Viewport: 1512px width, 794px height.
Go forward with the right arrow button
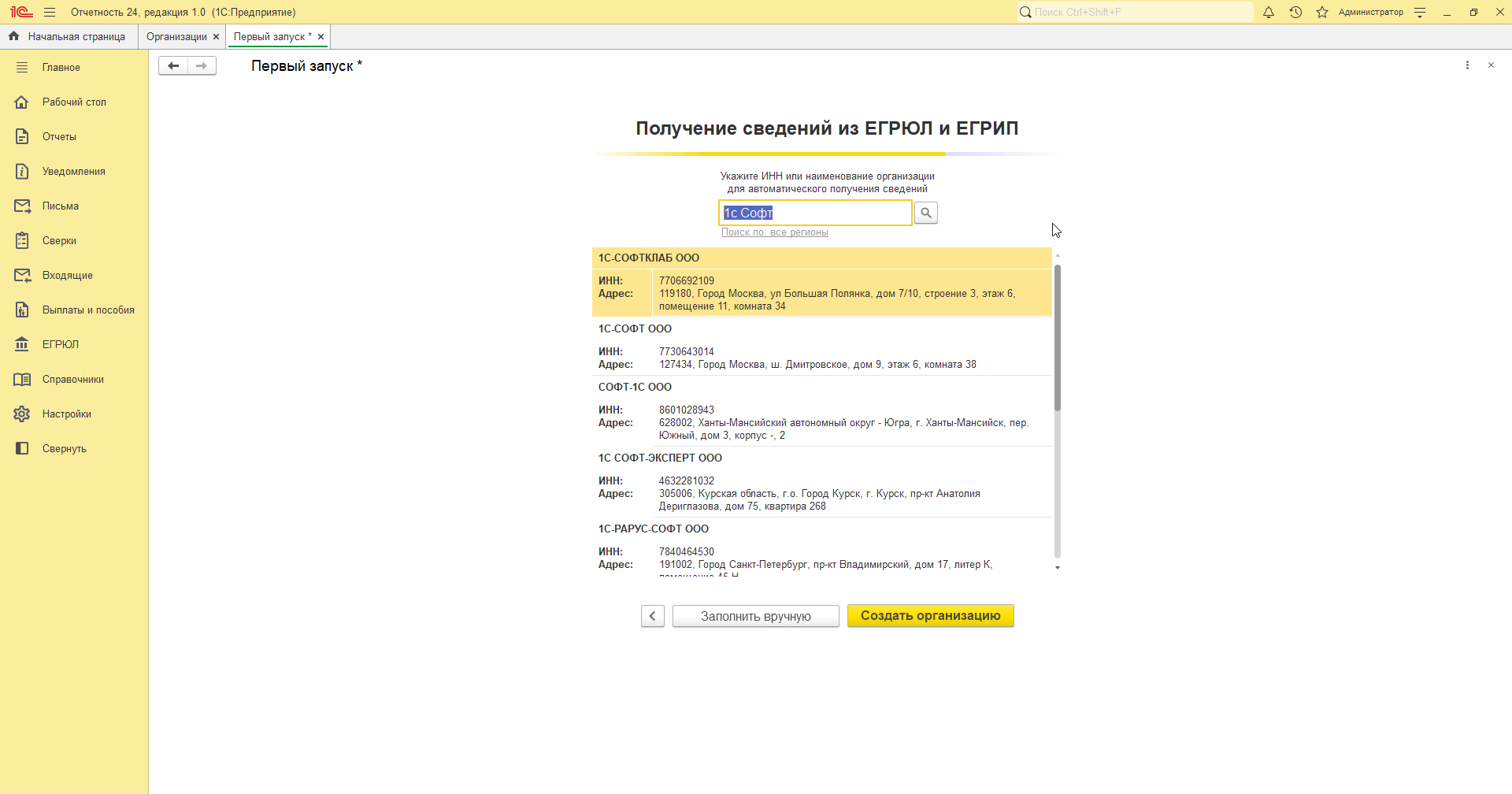pos(202,66)
